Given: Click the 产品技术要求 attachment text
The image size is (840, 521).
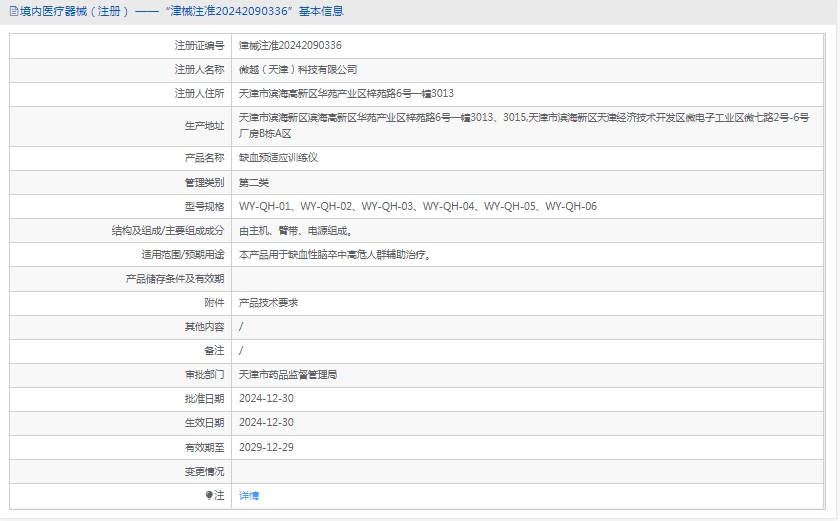Looking at the screenshot, I should click(268, 302).
